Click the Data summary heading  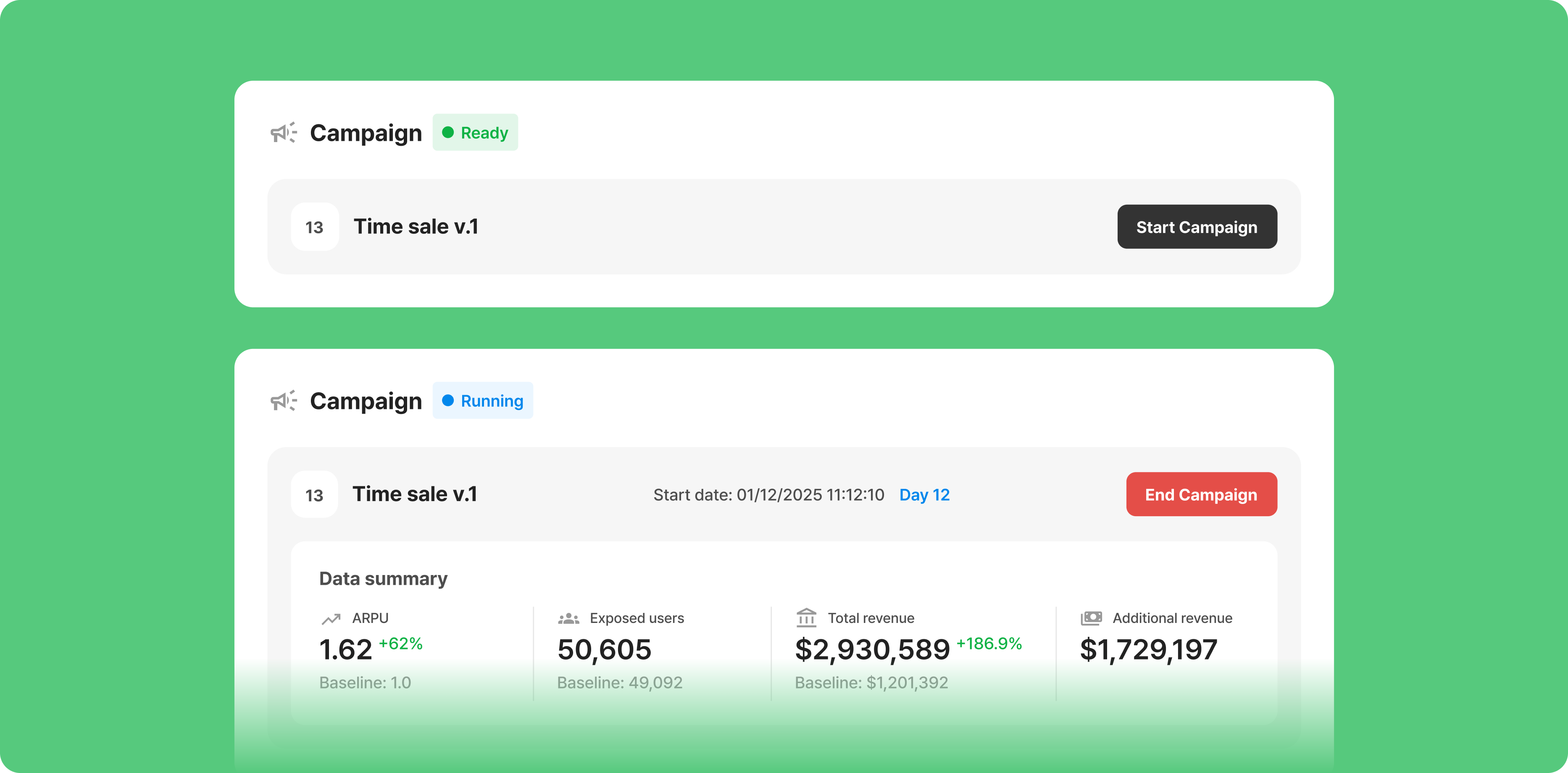pyautogui.click(x=384, y=578)
